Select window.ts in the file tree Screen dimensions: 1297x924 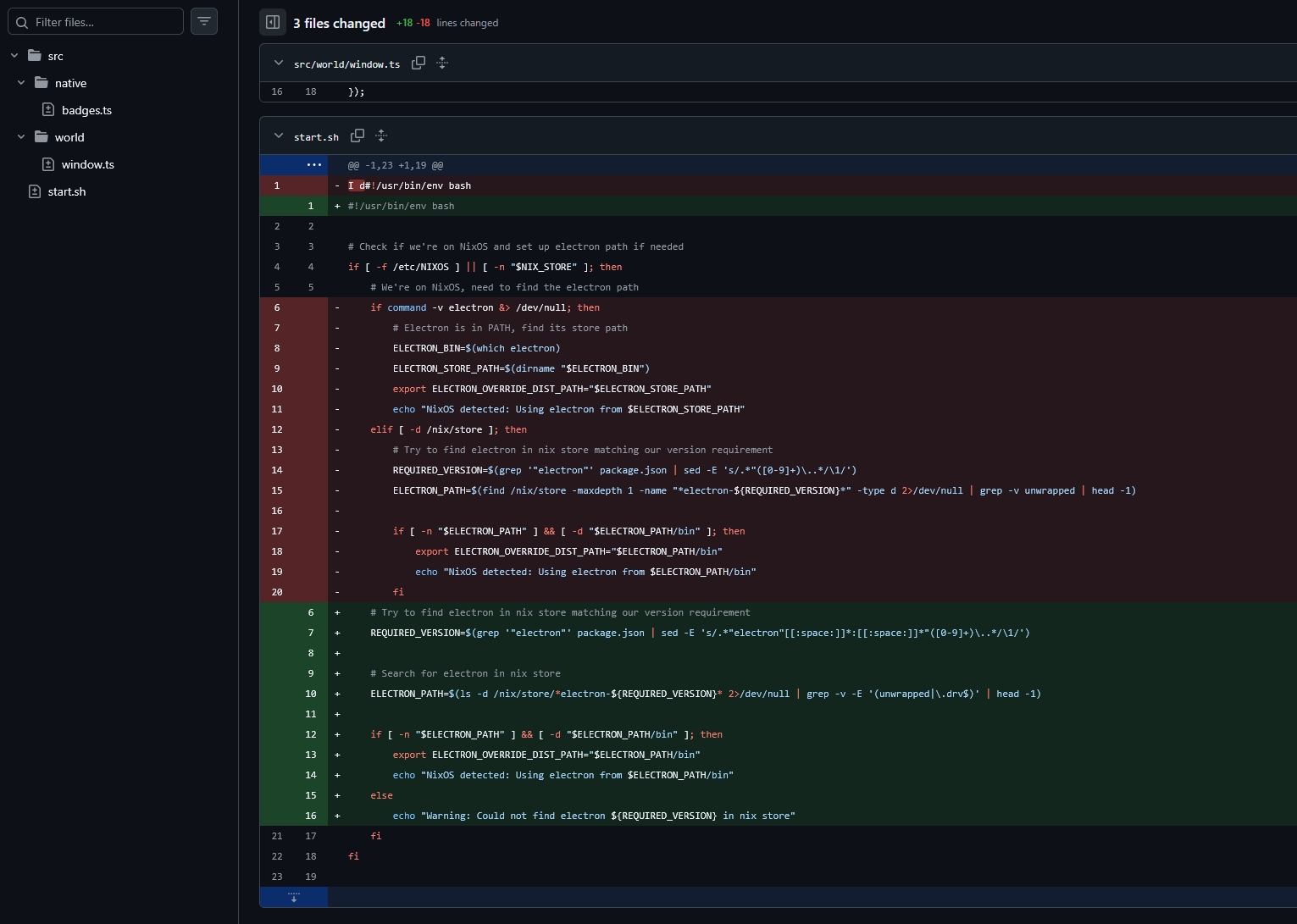point(87,164)
